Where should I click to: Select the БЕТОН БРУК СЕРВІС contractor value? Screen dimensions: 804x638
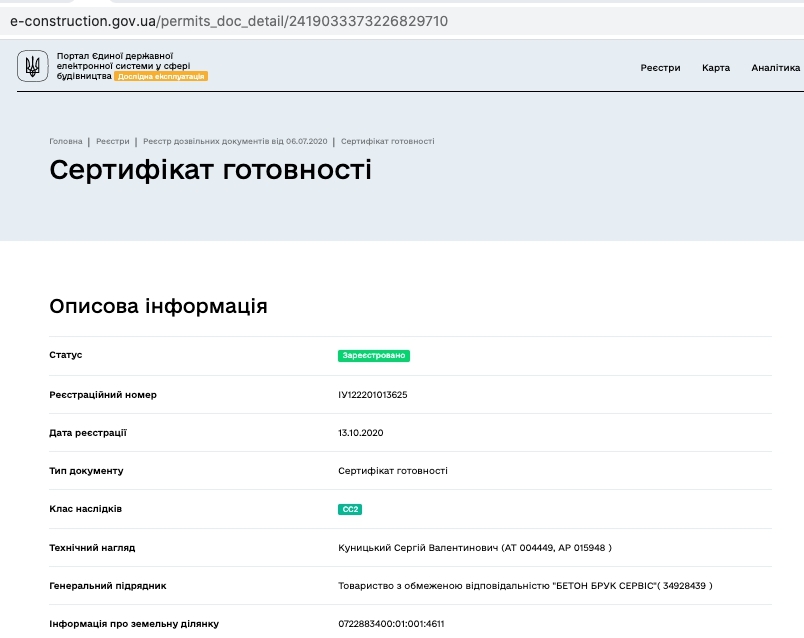(x=525, y=586)
